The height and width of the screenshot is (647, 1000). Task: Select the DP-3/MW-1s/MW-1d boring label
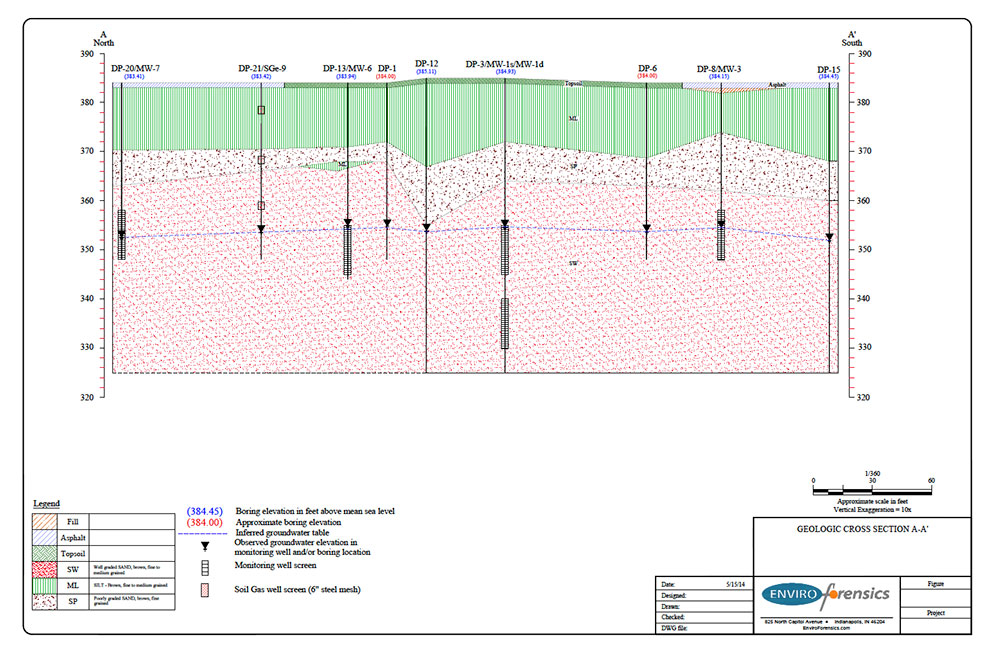pyautogui.click(x=504, y=64)
